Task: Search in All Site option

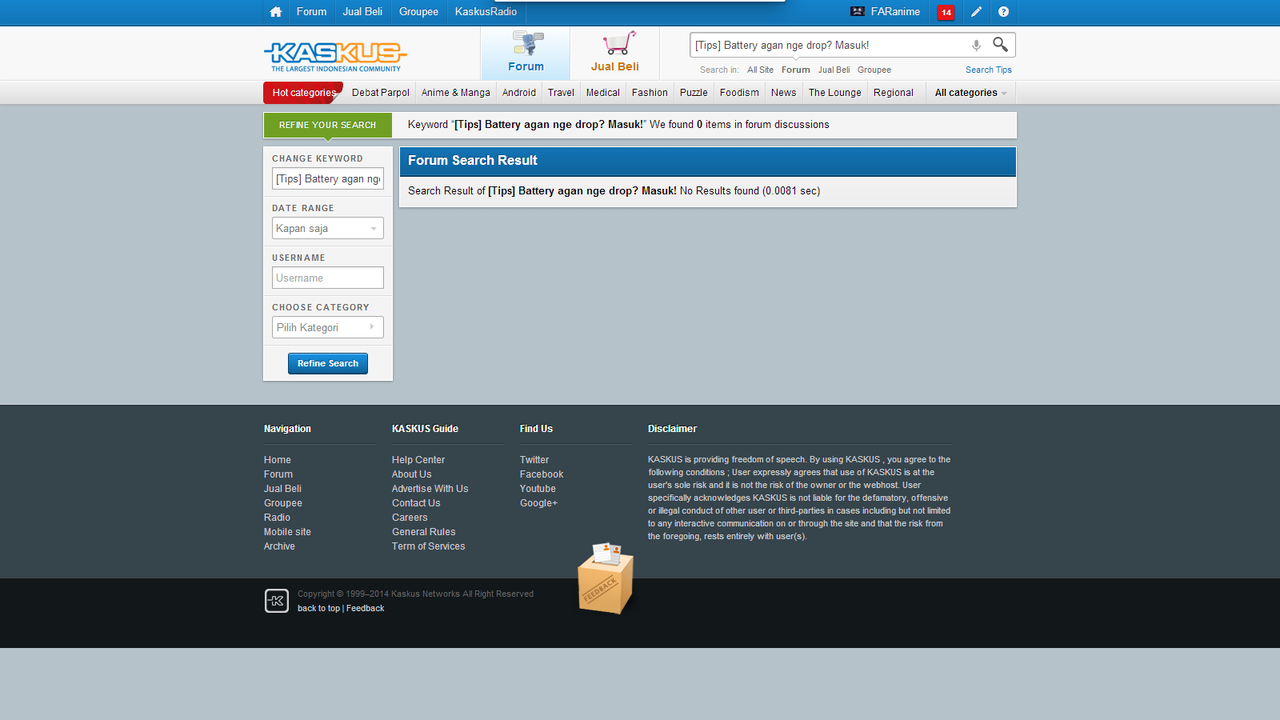Action: coord(760,70)
